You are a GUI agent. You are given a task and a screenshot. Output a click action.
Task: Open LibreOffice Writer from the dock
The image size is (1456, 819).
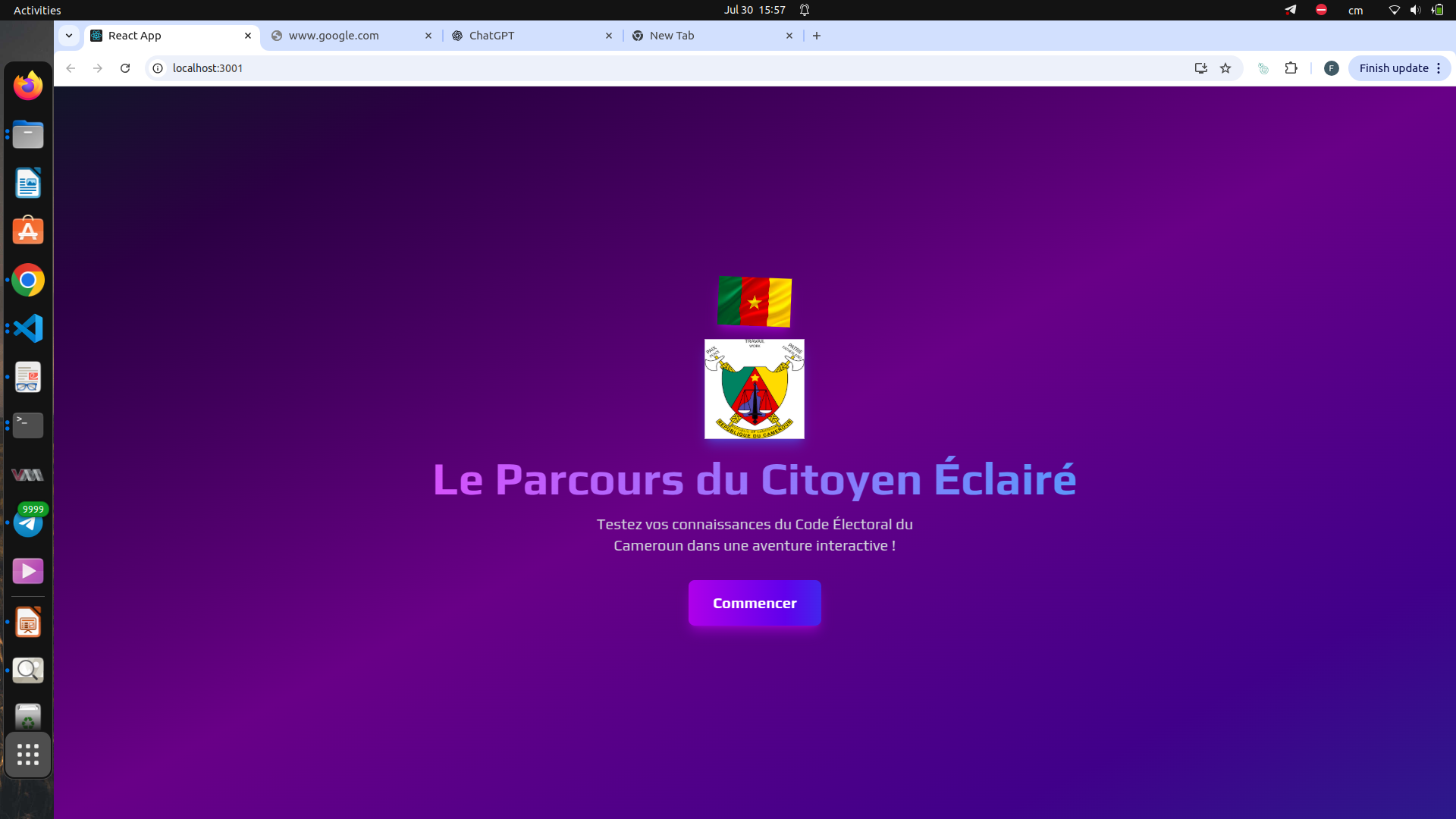(x=28, y=183)
